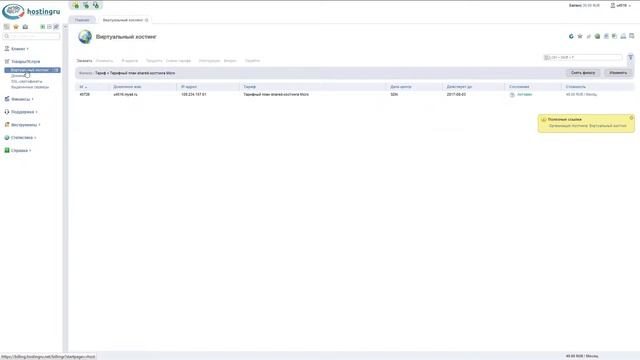
Task: Sort by the Действует до column header
Action: coord(459,87)
